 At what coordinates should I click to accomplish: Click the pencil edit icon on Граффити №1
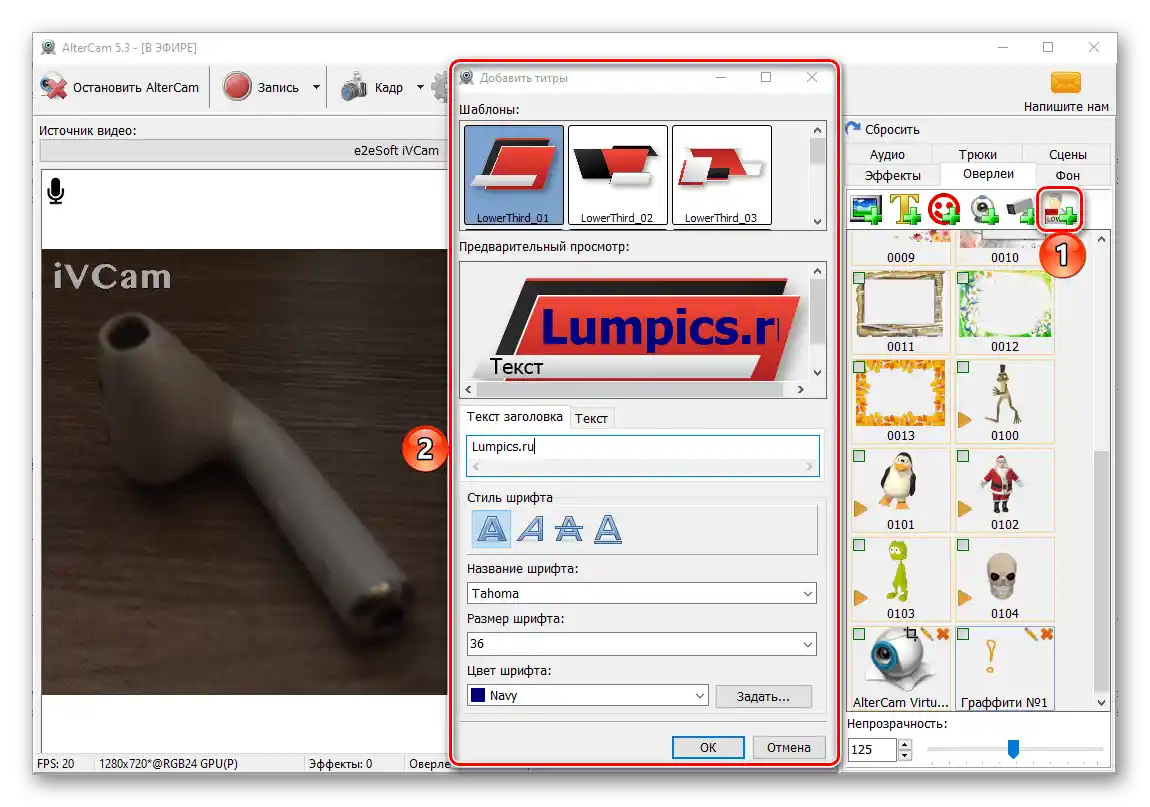1031,633
